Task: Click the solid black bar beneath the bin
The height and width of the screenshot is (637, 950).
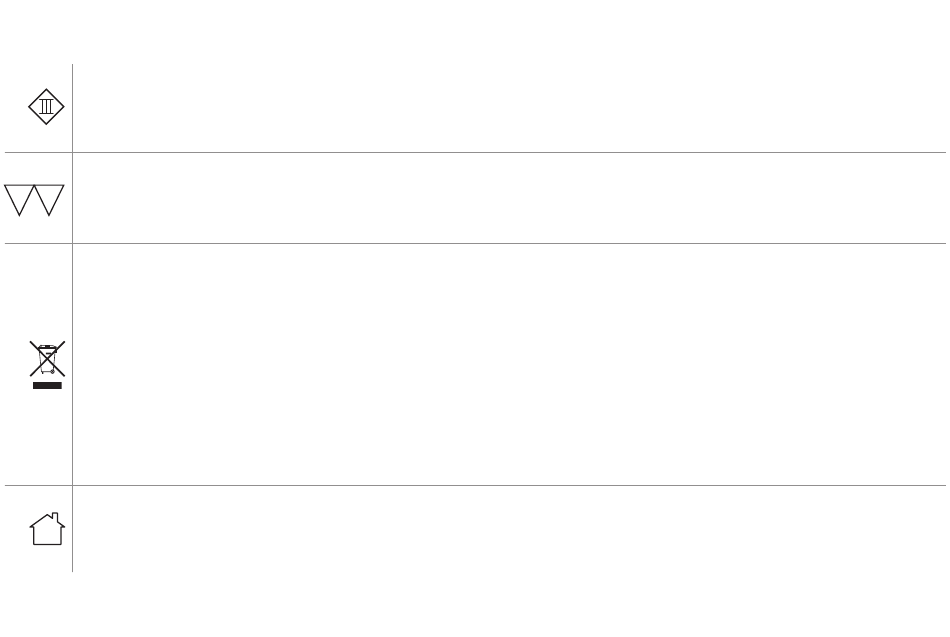Action: click(x=47, y=385)
